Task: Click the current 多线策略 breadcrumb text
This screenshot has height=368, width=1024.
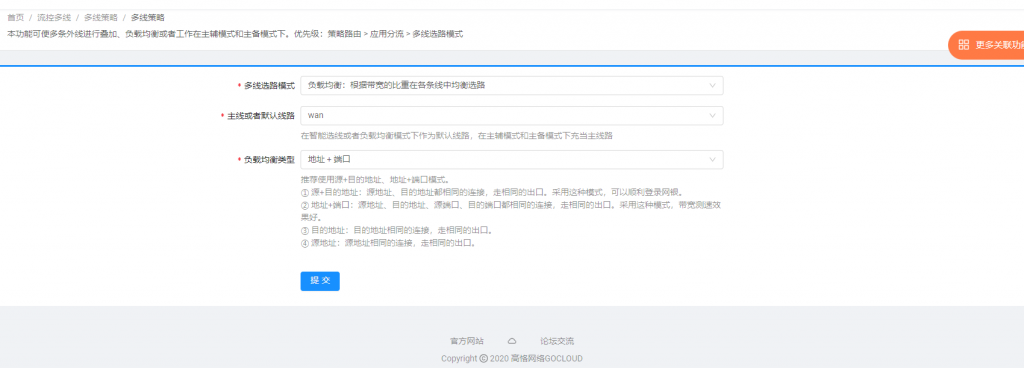Action: click(148, 18)
